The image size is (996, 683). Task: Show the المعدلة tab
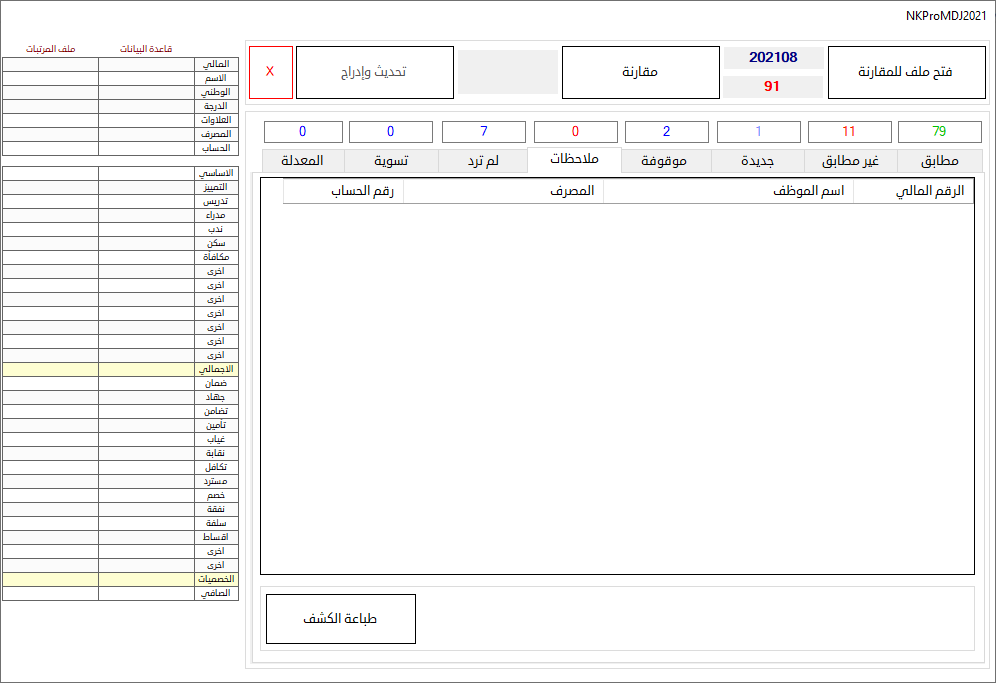(x=302, y=161)
